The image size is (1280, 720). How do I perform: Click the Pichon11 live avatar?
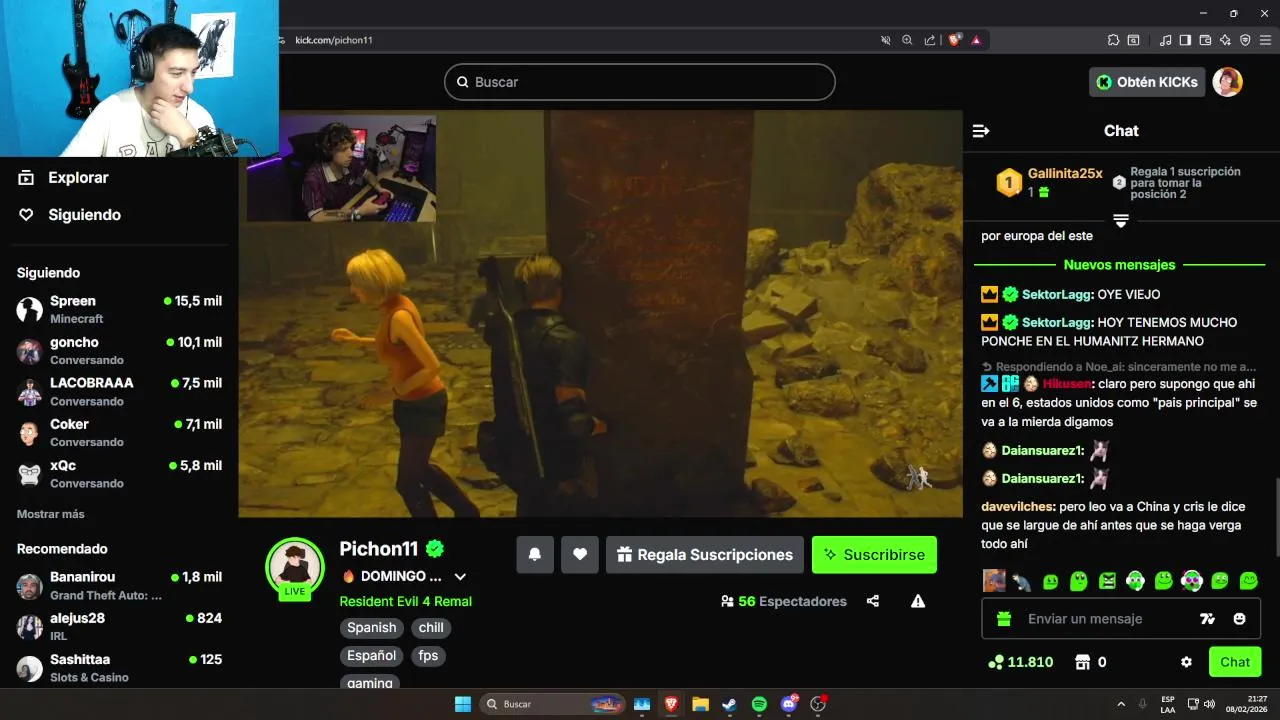tap(295, 567)
